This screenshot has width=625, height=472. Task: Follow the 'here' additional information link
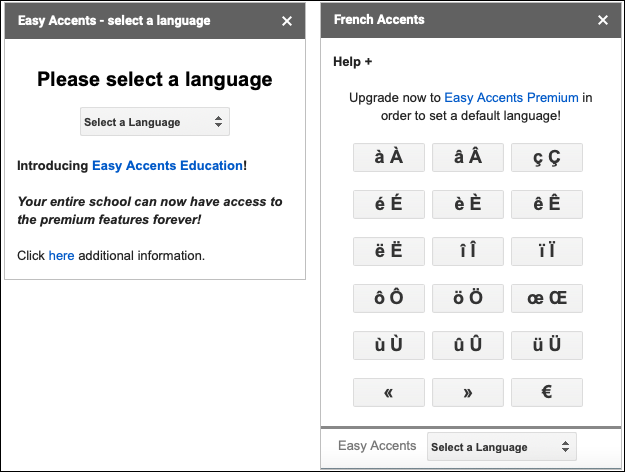pyautogui.click(x=61, y=256)
